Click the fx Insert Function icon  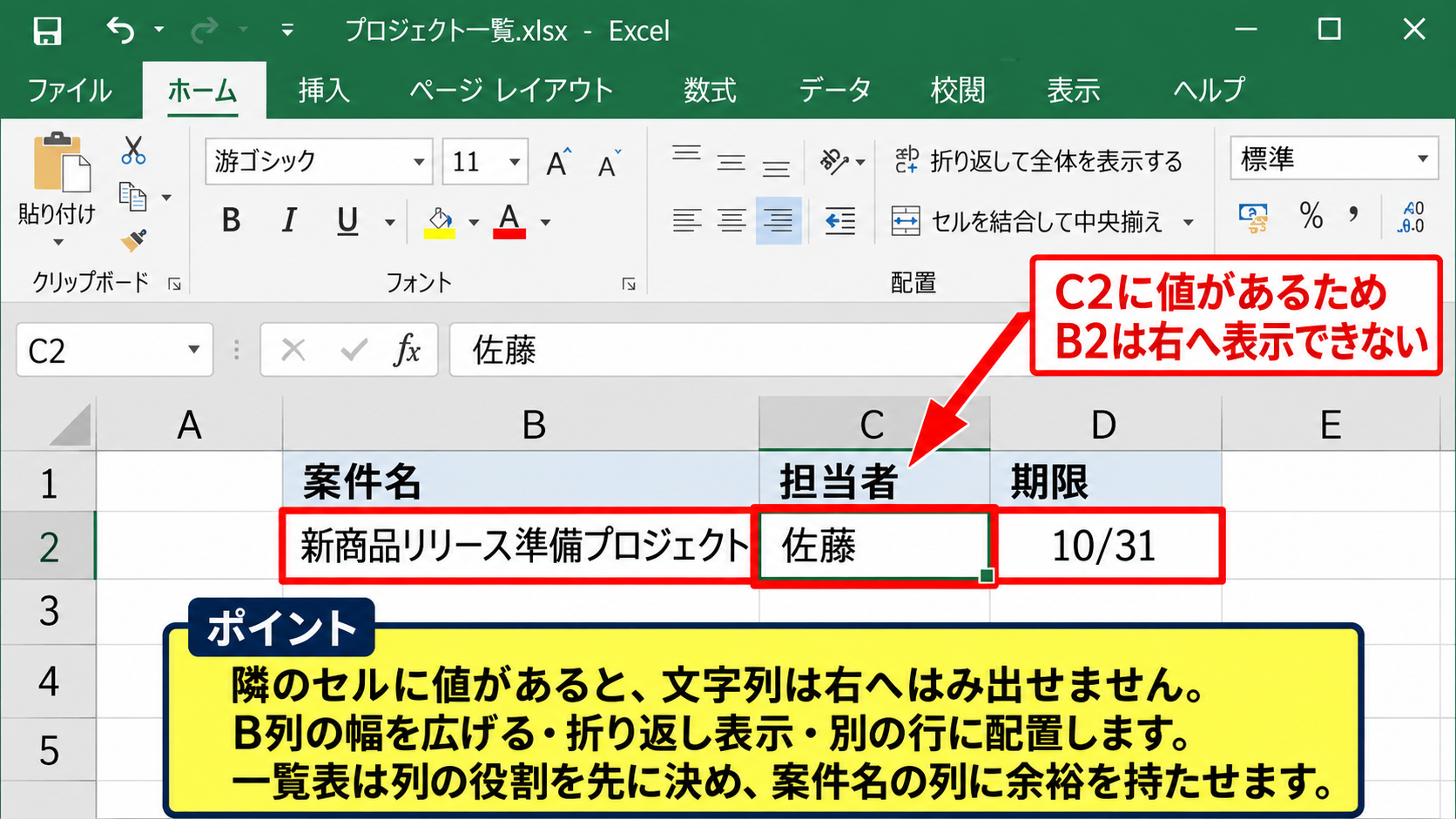407,351
